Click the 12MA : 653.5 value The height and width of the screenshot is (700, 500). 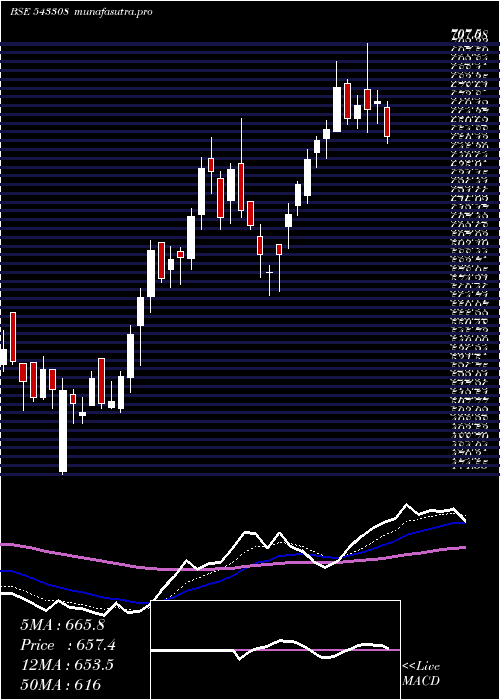click(x=67, y=665)
